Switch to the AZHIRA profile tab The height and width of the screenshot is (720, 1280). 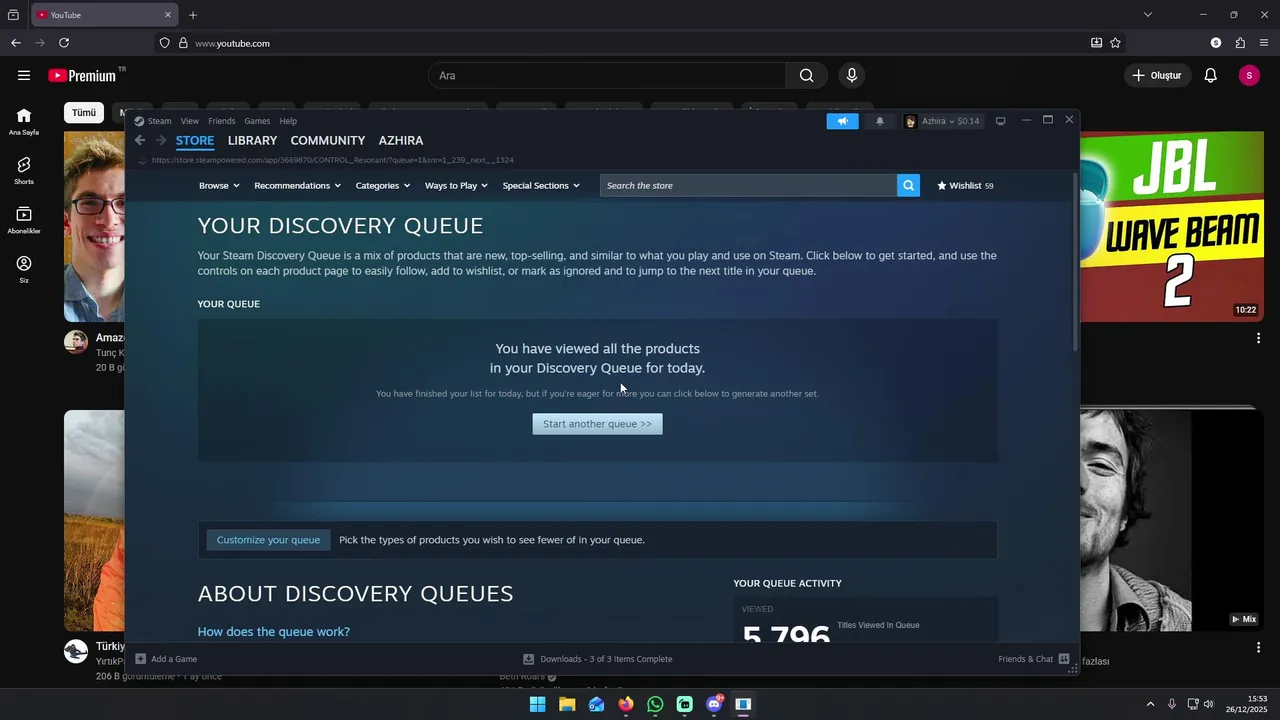pos(401,141)
